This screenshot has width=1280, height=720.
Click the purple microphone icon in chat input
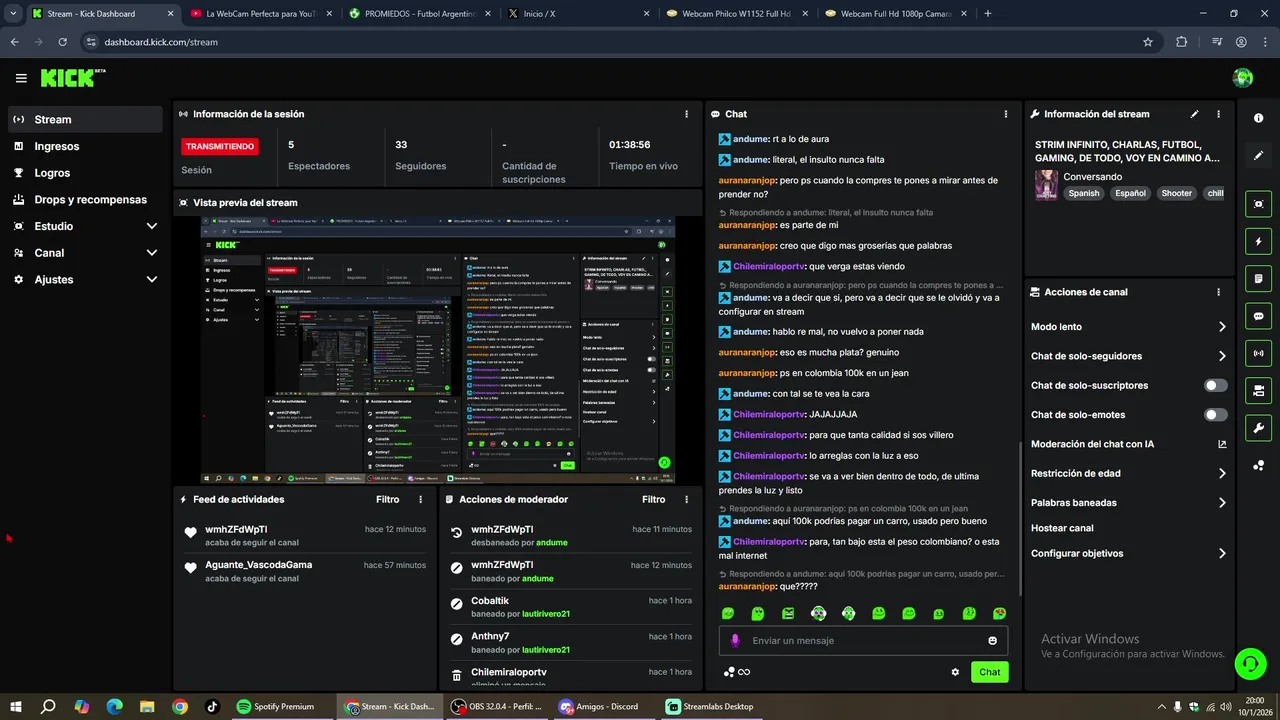click(735, 641)
